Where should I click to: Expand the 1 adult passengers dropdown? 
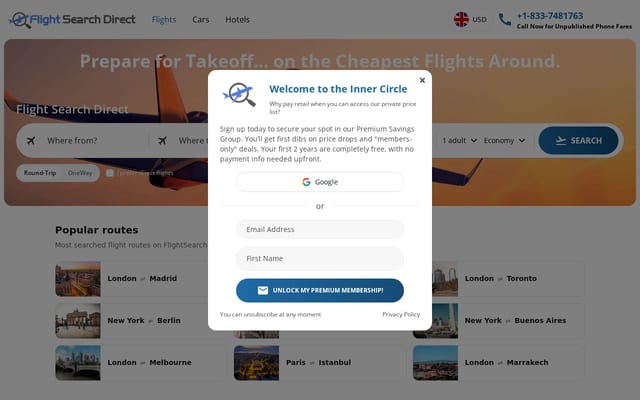(x=460, y=140)
